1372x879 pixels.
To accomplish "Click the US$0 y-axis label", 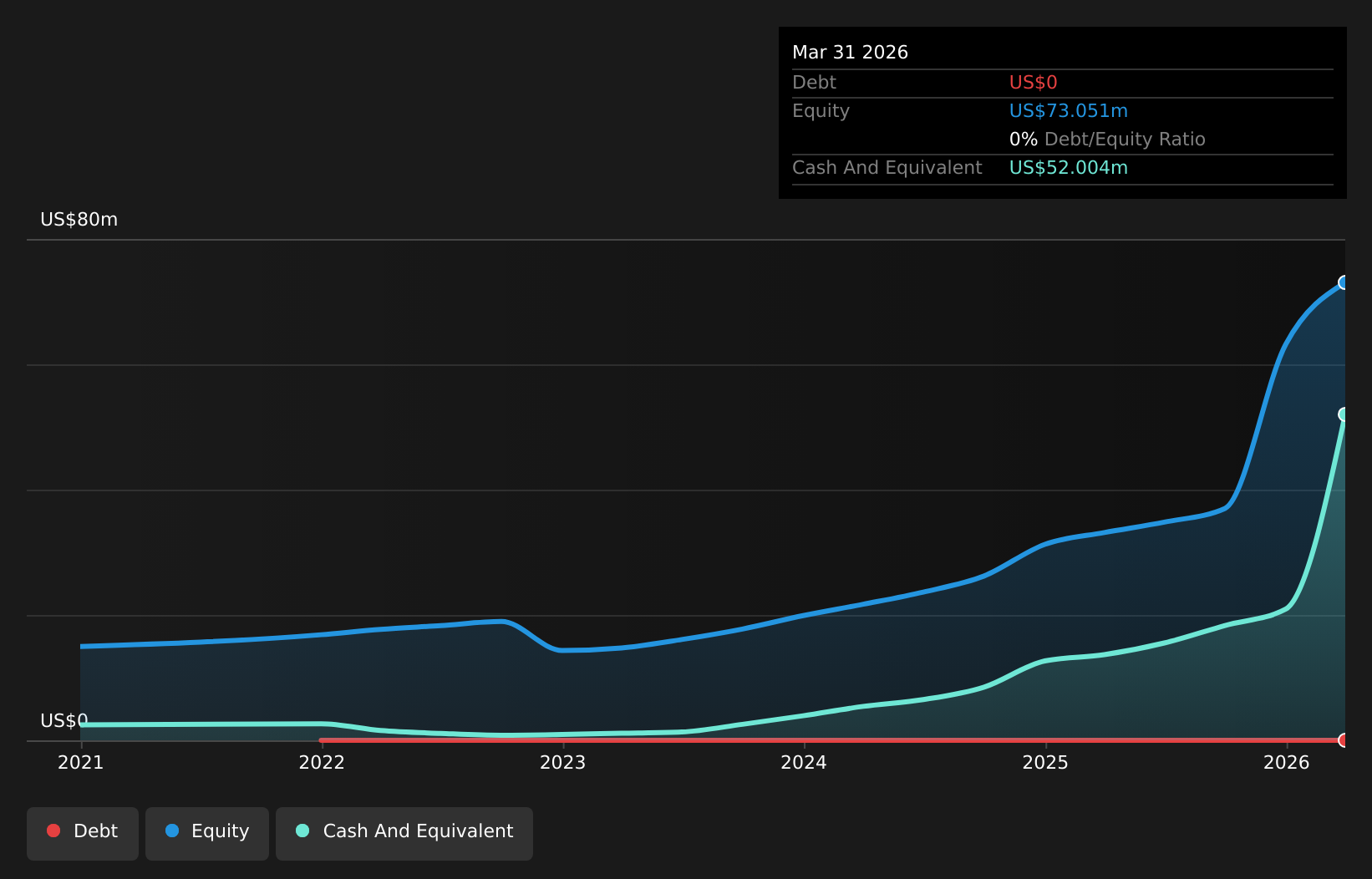I will 64,721.
